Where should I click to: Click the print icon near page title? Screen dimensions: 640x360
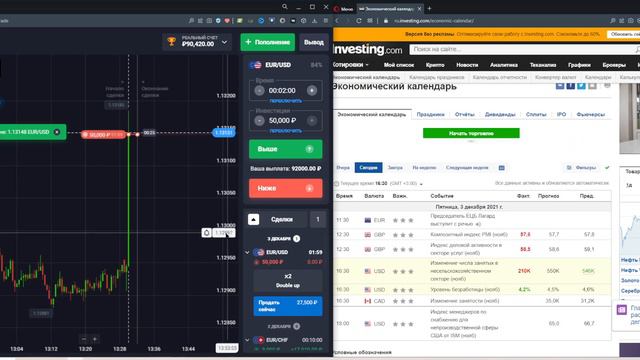pos(607,85)
